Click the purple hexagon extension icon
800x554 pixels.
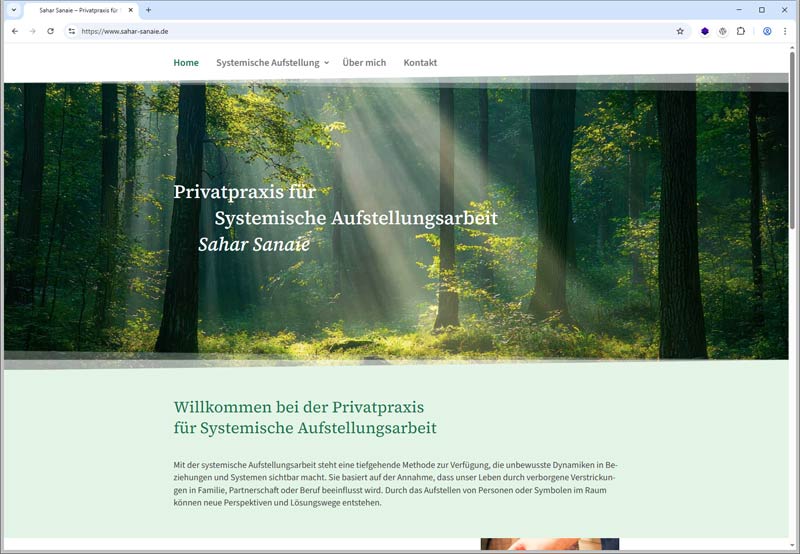coord(705,31)
